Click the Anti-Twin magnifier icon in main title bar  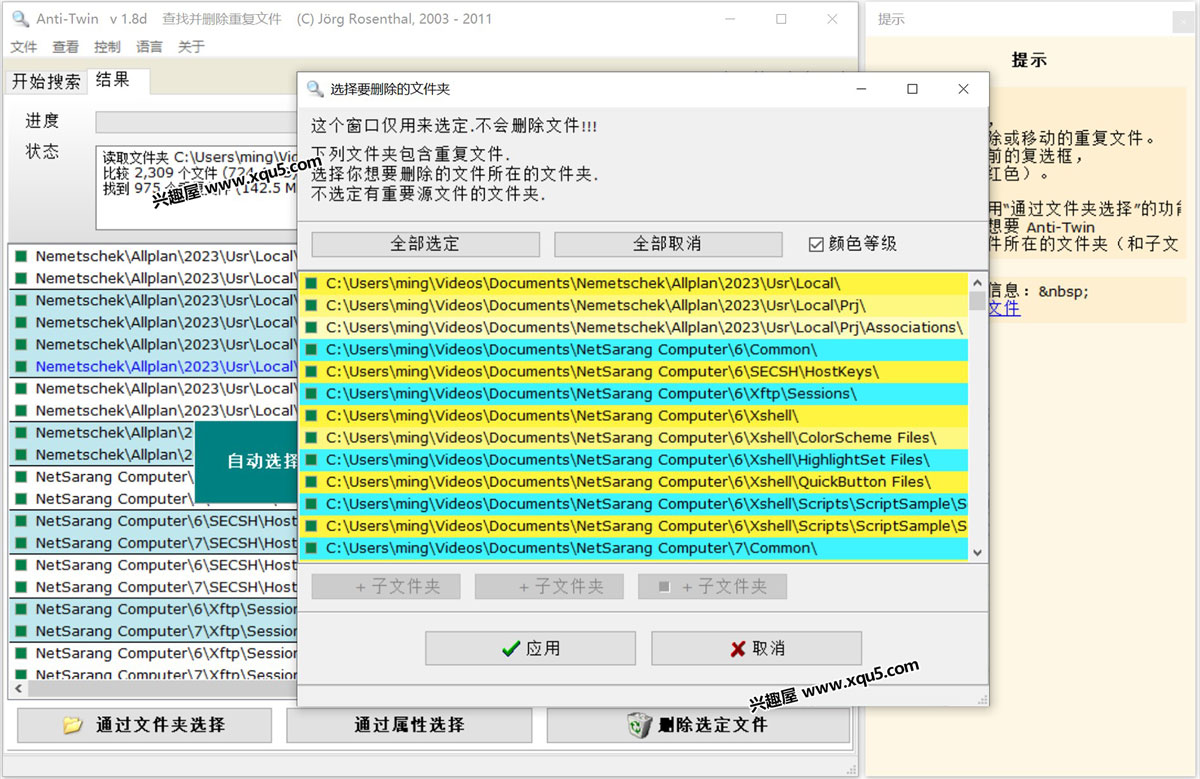(x=20, y=19)
